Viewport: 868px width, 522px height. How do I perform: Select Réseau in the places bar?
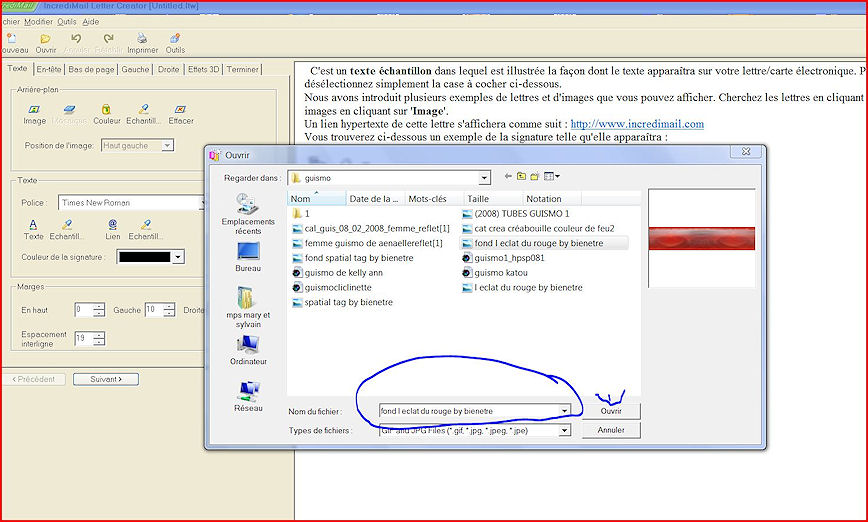[x=249, y=396]
